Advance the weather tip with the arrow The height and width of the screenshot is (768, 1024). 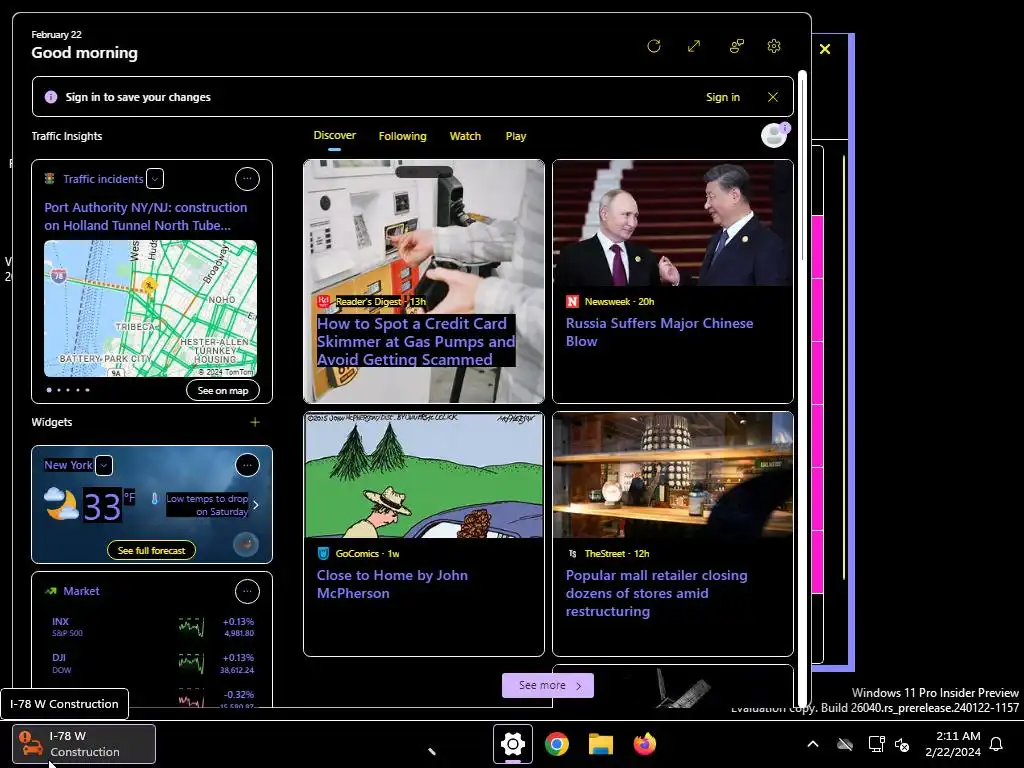255,505
